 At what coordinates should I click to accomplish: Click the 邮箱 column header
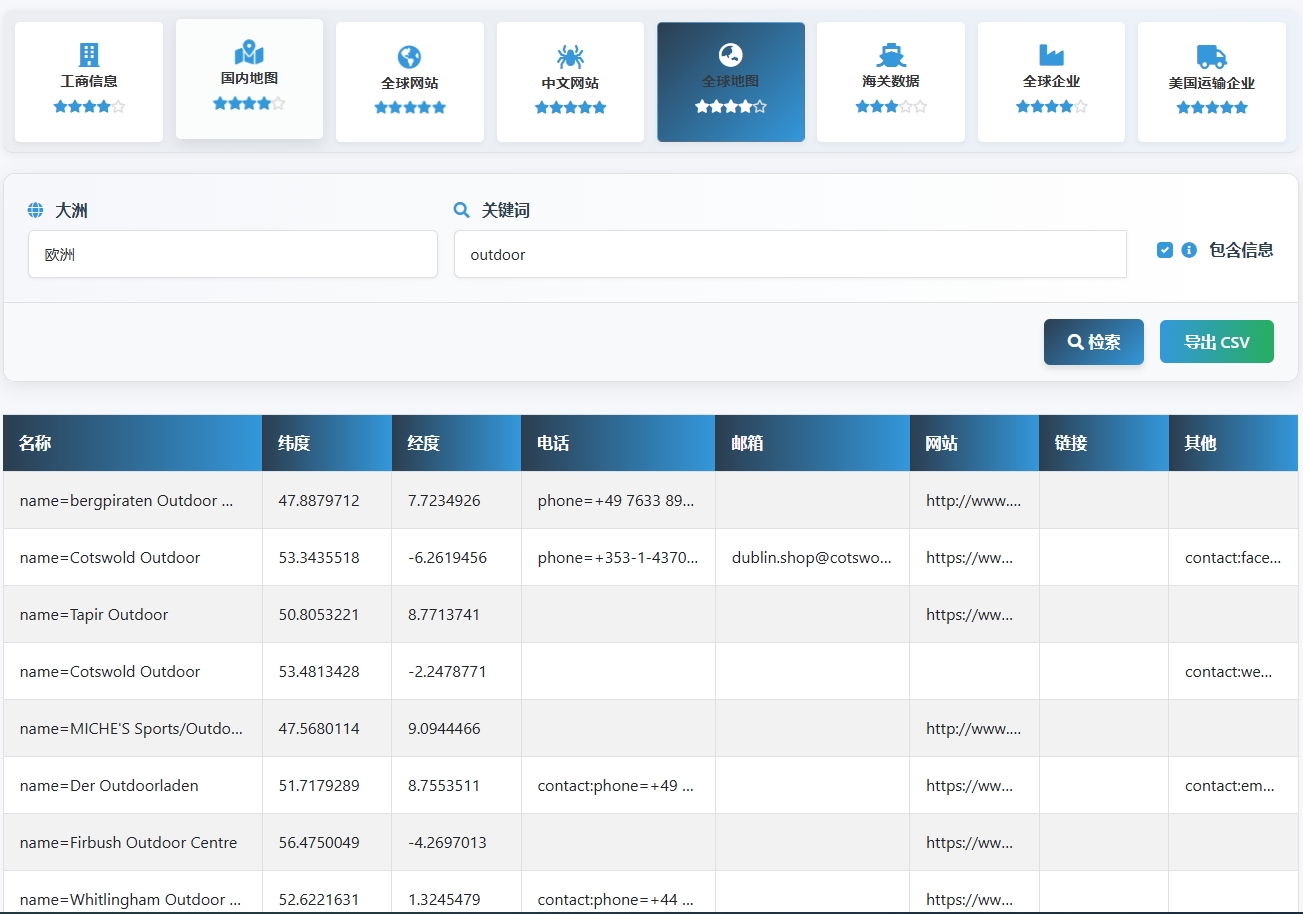click(812, 443)
